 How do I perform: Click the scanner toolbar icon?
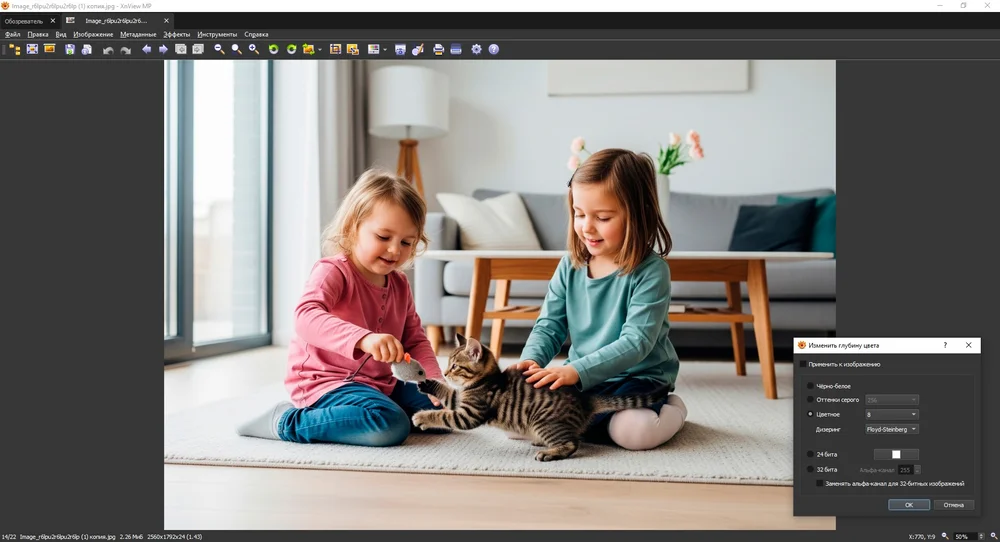[x=455, y=49]
